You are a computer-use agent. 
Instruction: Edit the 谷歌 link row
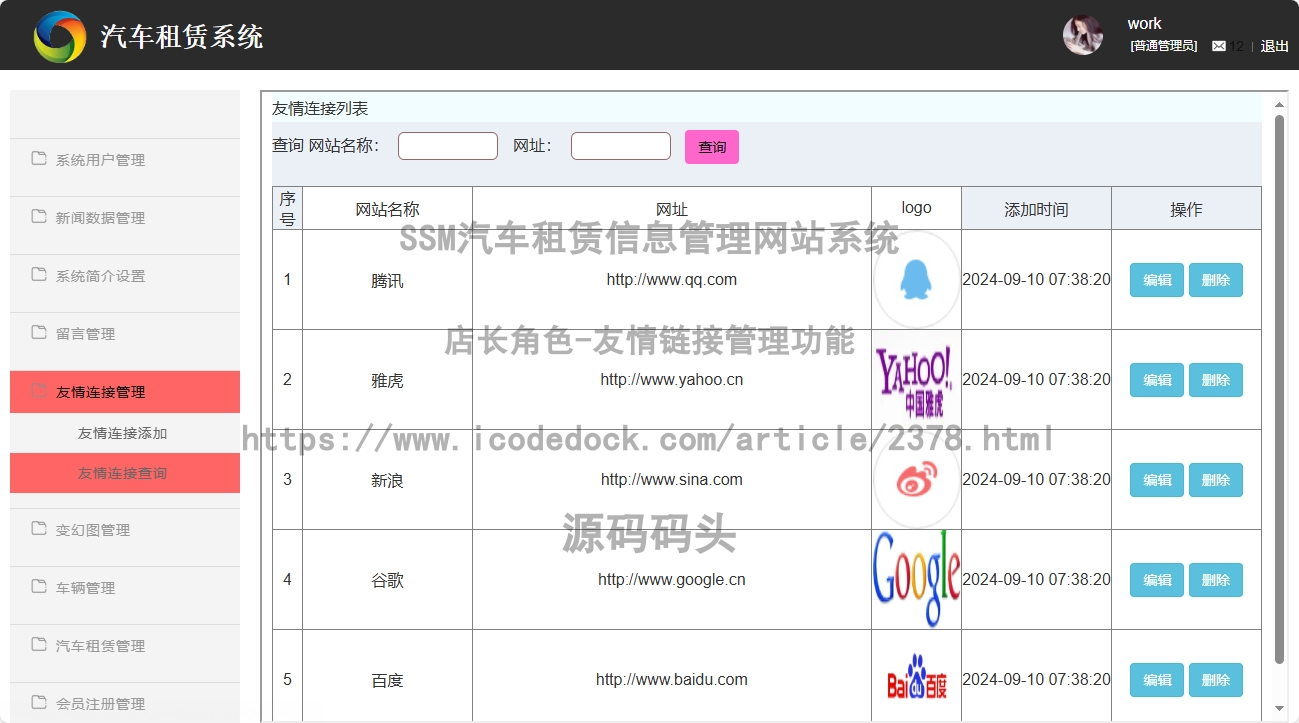1157,580
